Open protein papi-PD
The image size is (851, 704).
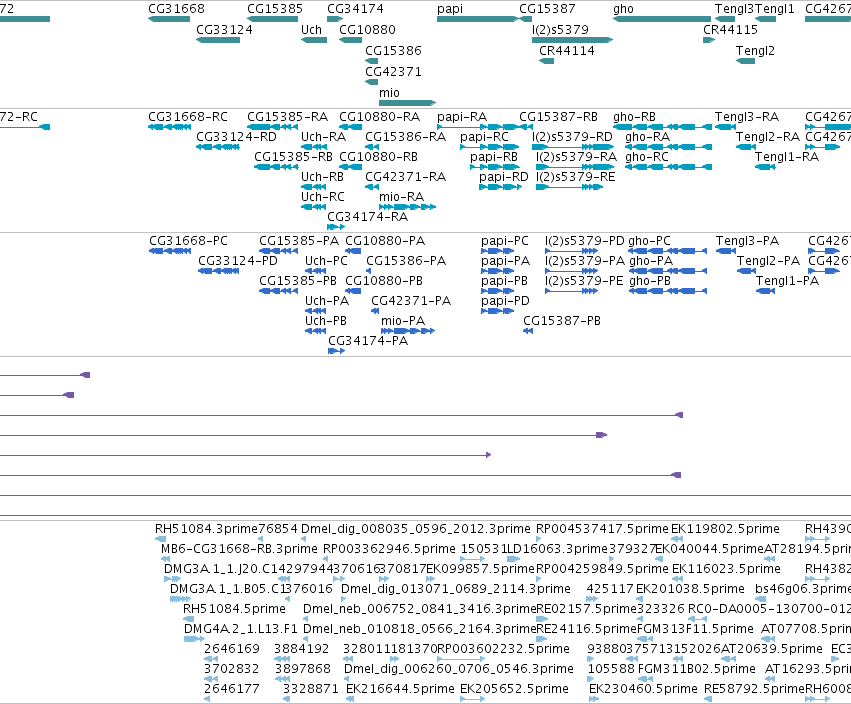pos(505,301)
